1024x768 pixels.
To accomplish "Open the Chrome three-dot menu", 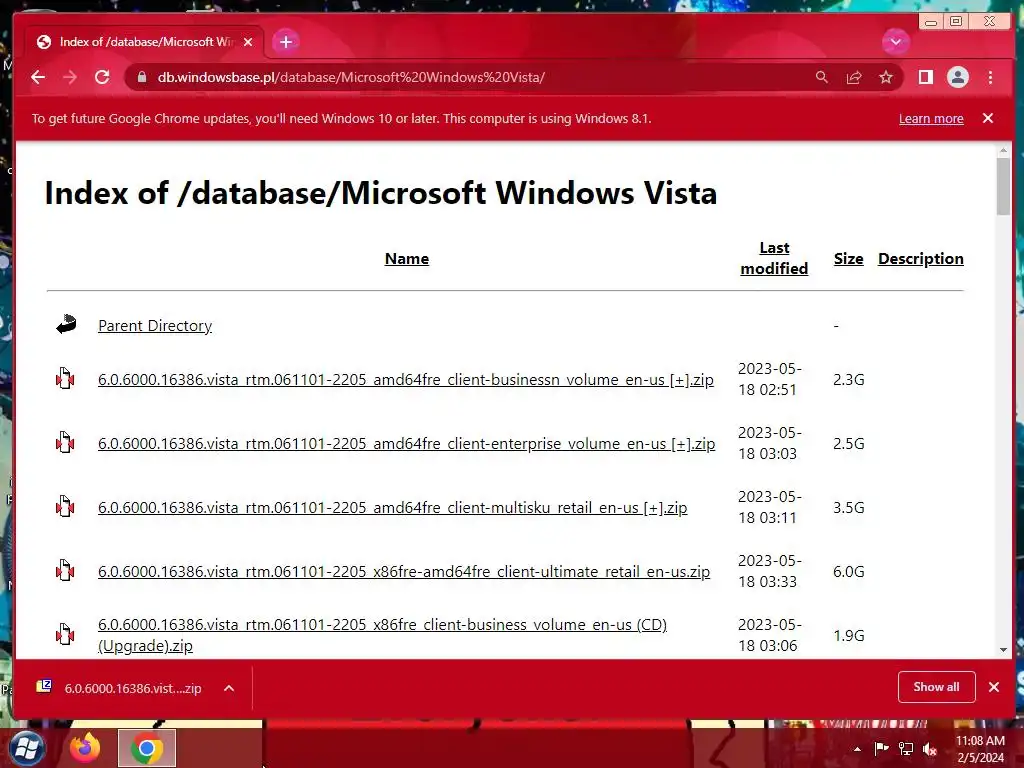I will point(990,77).
